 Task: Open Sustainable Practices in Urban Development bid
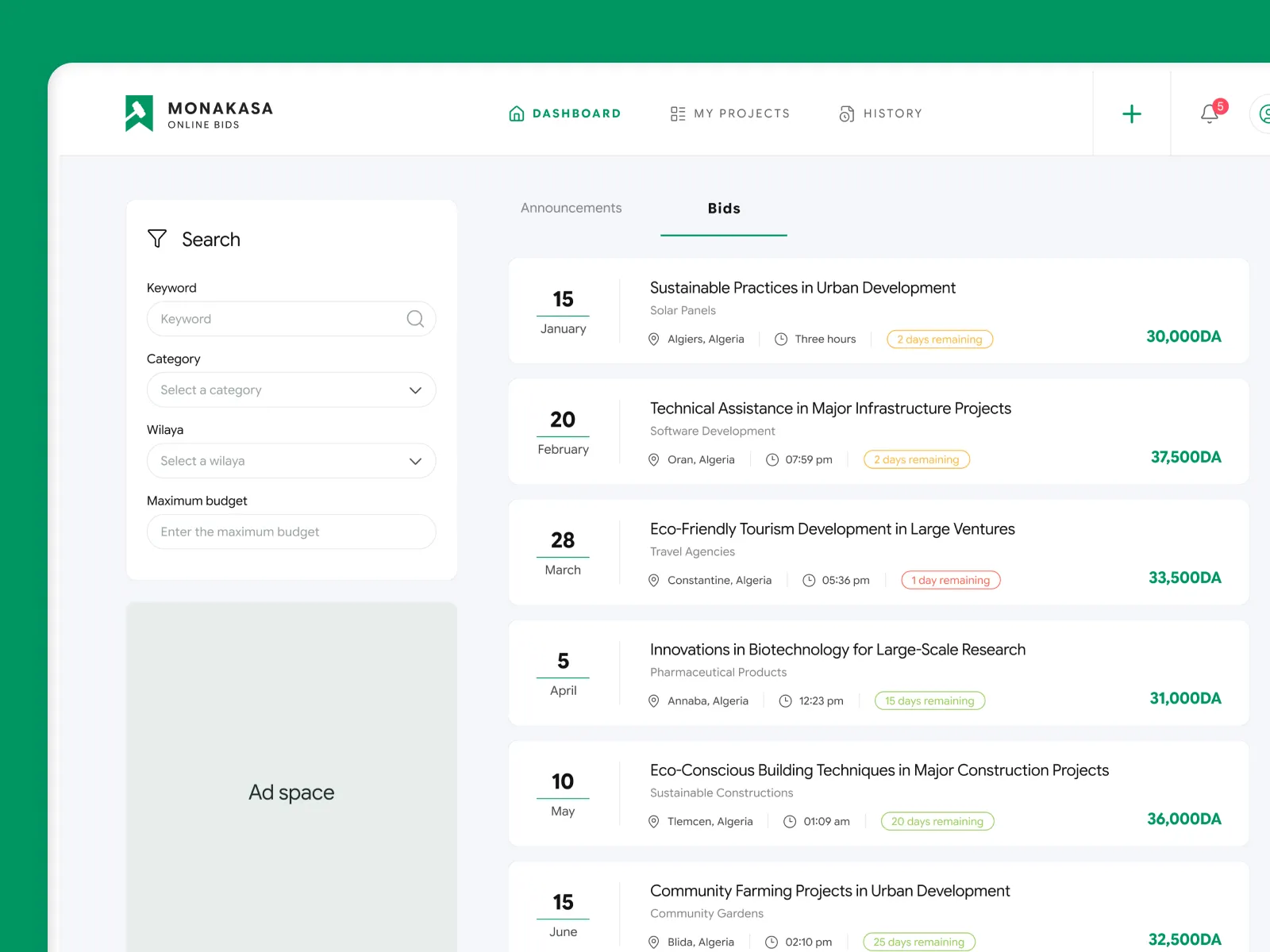pos(802,288)
